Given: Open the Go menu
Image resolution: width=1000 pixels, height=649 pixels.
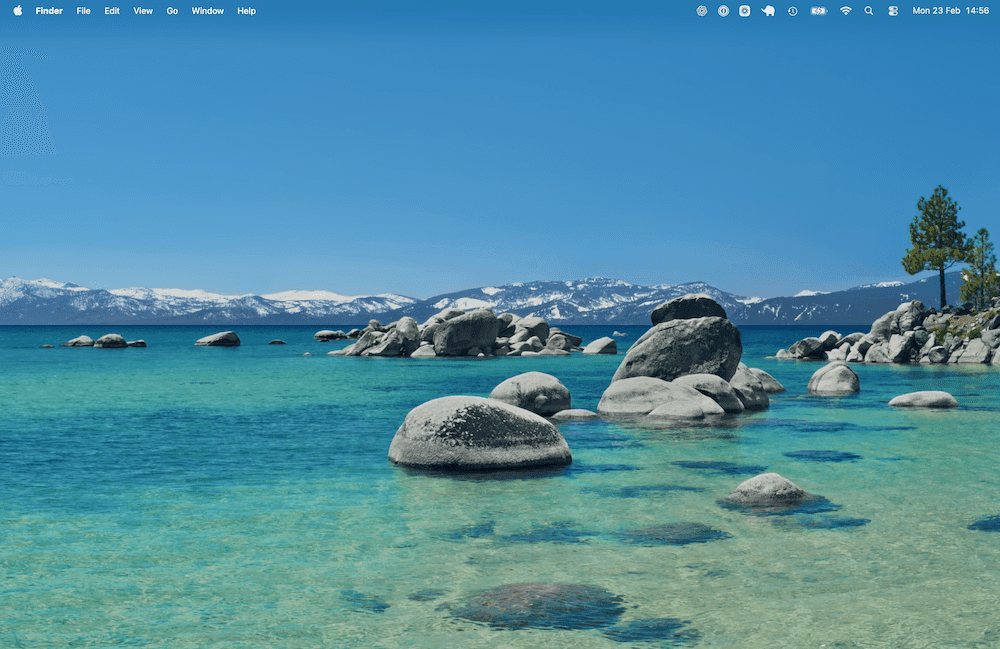Looking at the screenshot, I should tap(172, 11).
